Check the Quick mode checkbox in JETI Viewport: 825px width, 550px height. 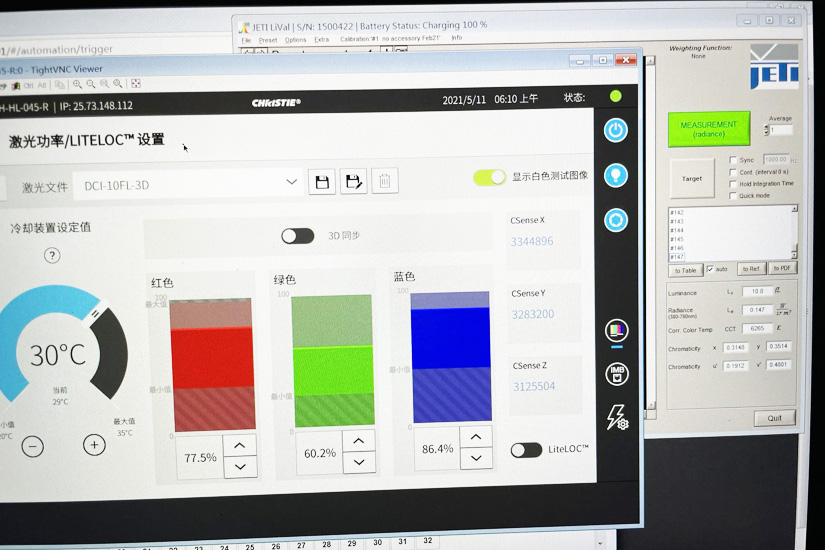tap(734, 196)
